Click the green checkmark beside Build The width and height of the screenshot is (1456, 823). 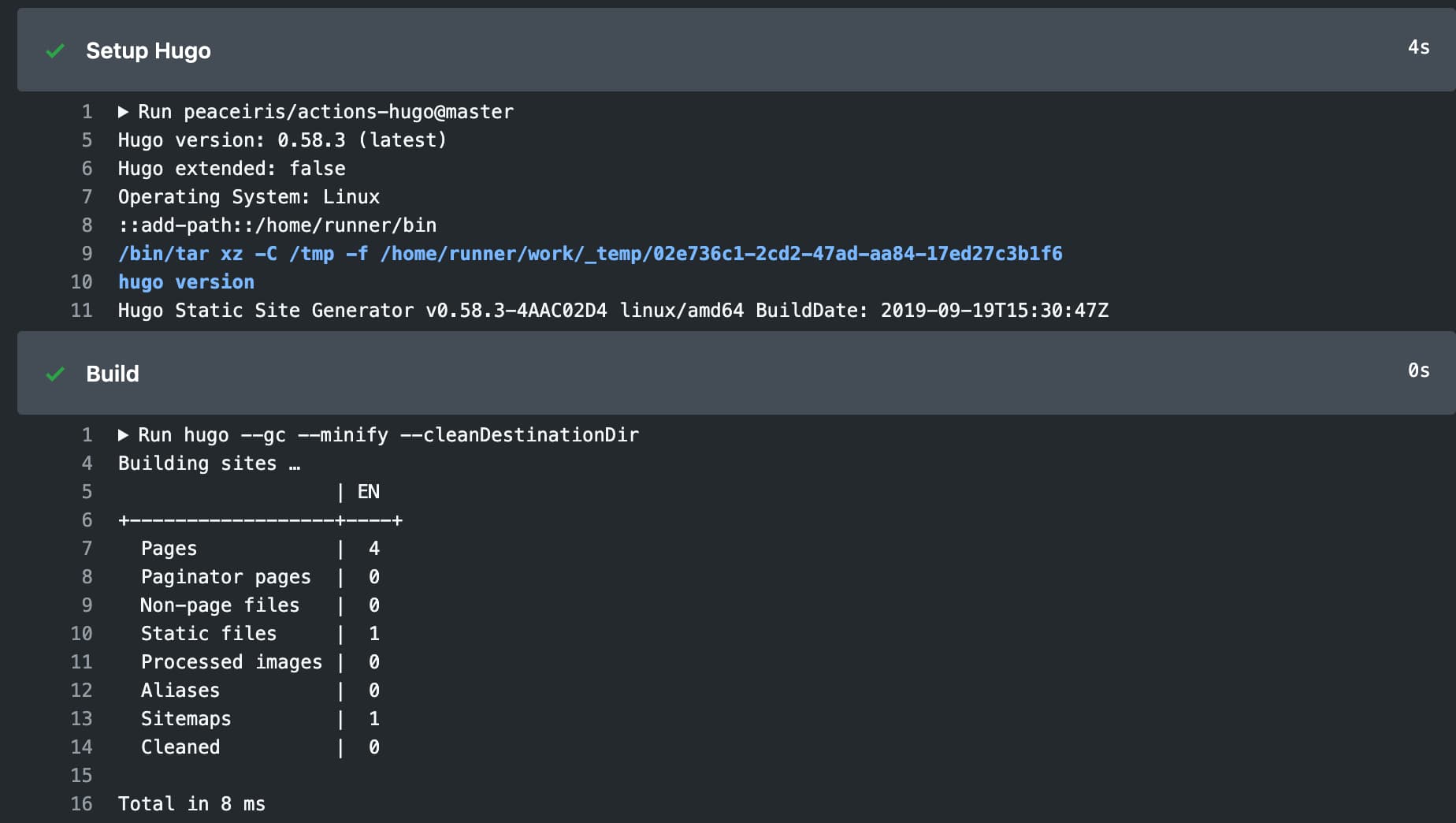[x=55, y=374]
